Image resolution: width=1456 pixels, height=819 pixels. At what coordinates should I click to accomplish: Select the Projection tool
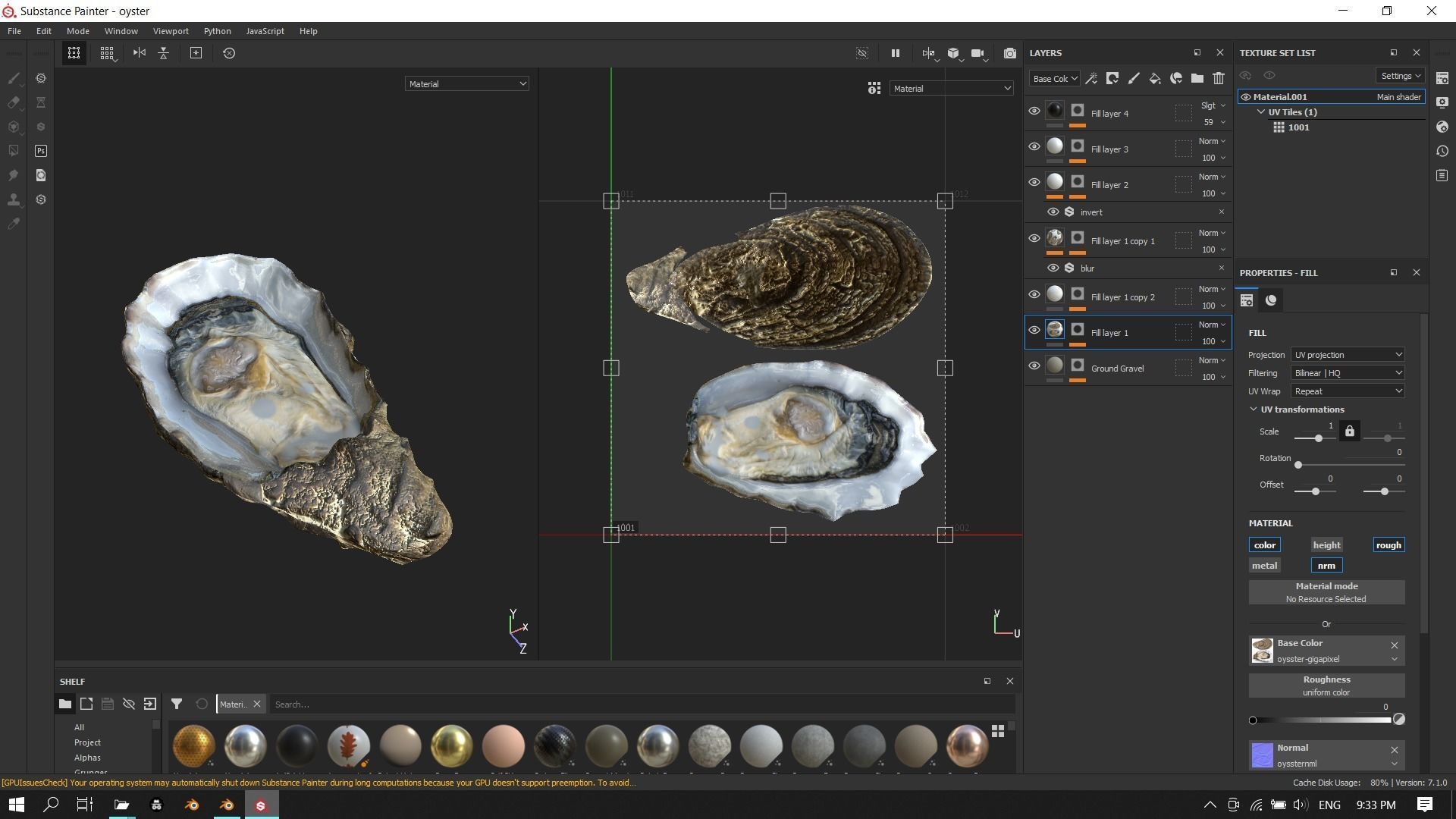point(14,127)
